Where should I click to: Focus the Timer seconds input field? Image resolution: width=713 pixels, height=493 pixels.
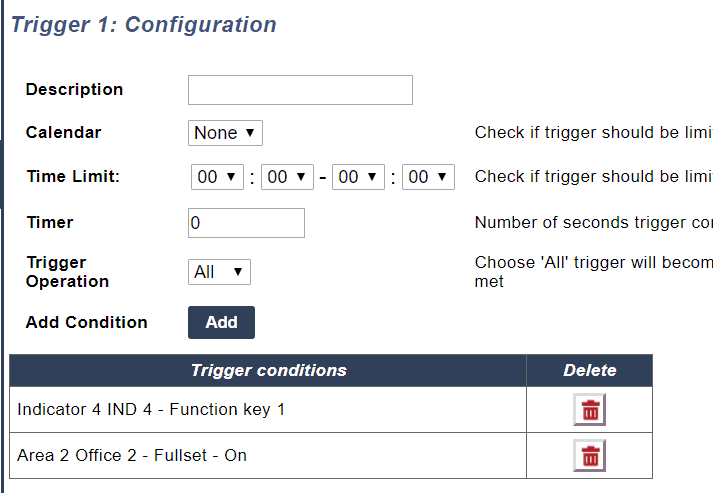[x=246, y=223]
